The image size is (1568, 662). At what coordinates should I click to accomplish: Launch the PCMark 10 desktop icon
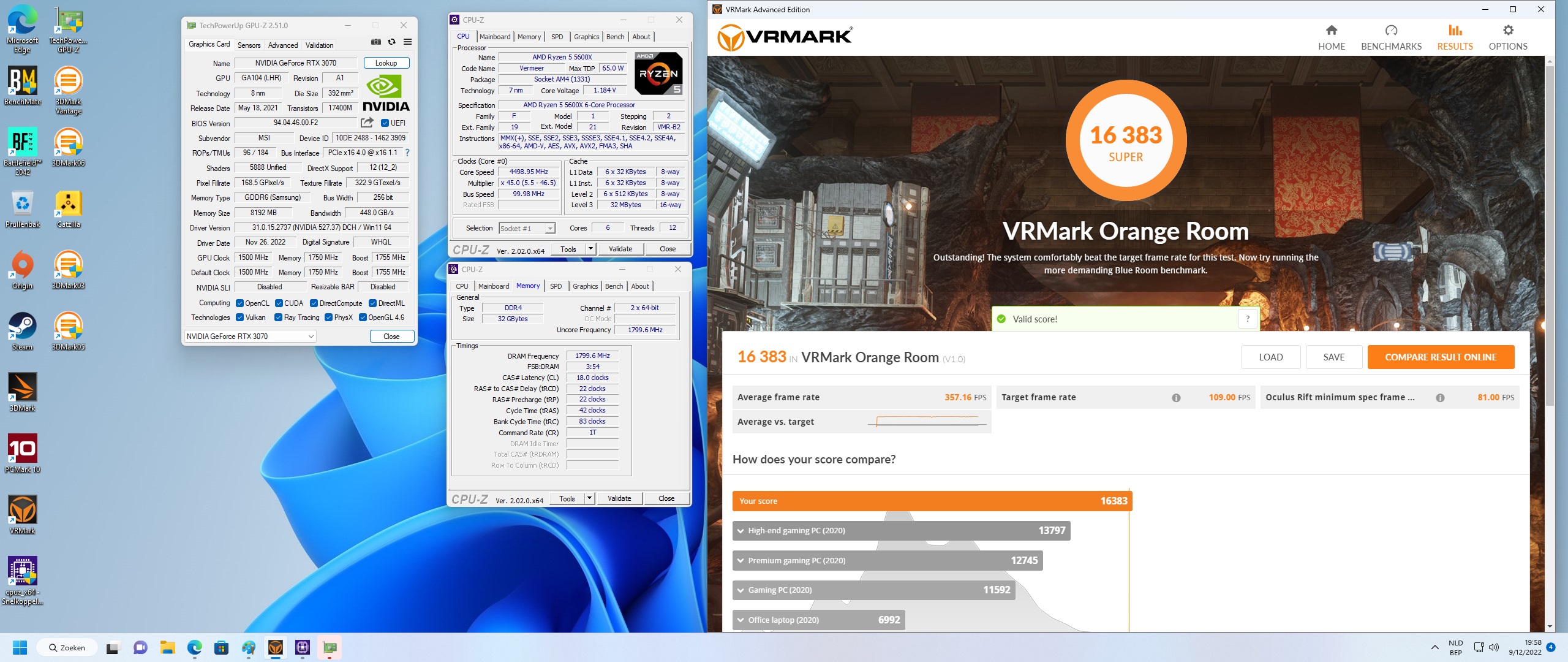point(22,454)
